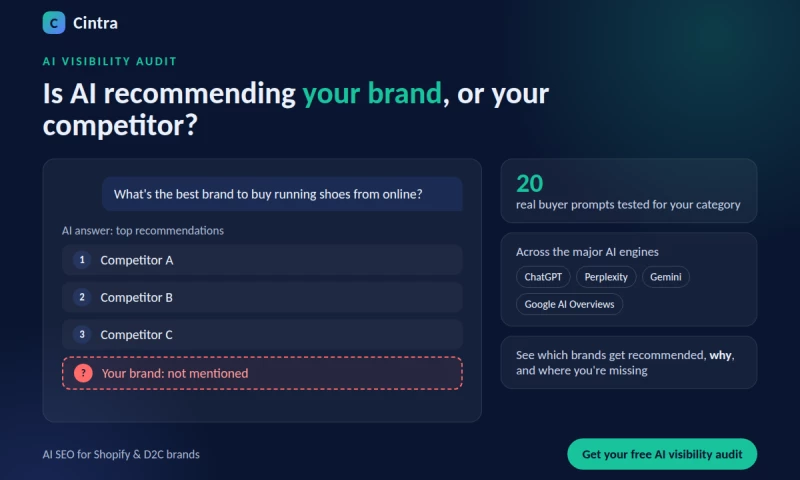This screenshot has height=480, width=800.
Task: Click the number 1 rank badge
Action: pyautogui.click(x=82, y=260)
